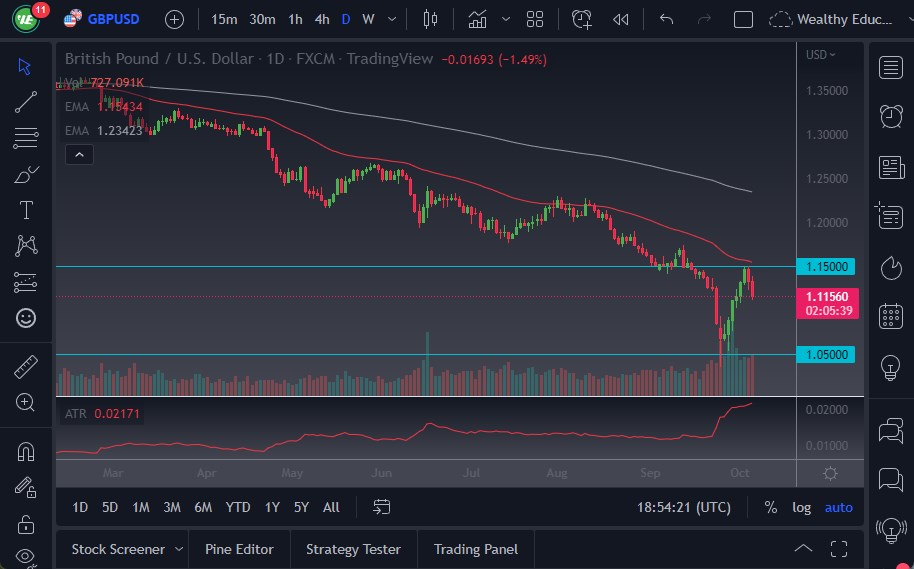Toggle percent scale on price axis
This screenshot has height=569, width=914.
[x=770, y=507]
